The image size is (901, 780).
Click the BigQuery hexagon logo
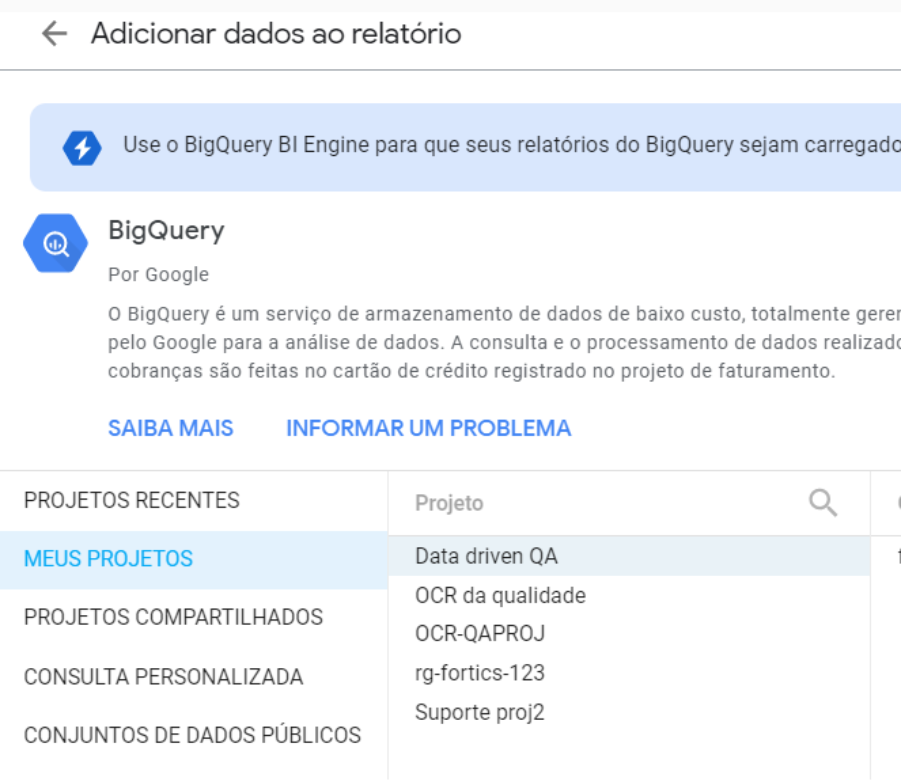55,243
